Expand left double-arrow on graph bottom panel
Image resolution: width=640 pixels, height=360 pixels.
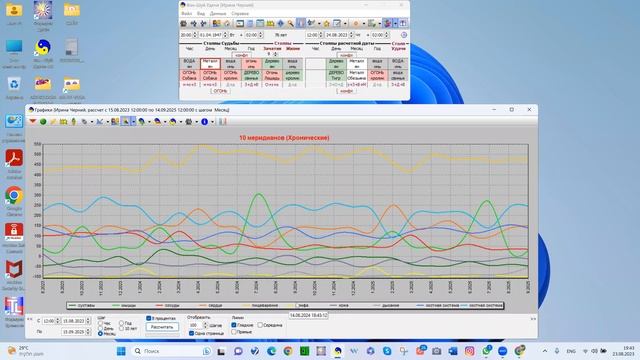[30, 319]
